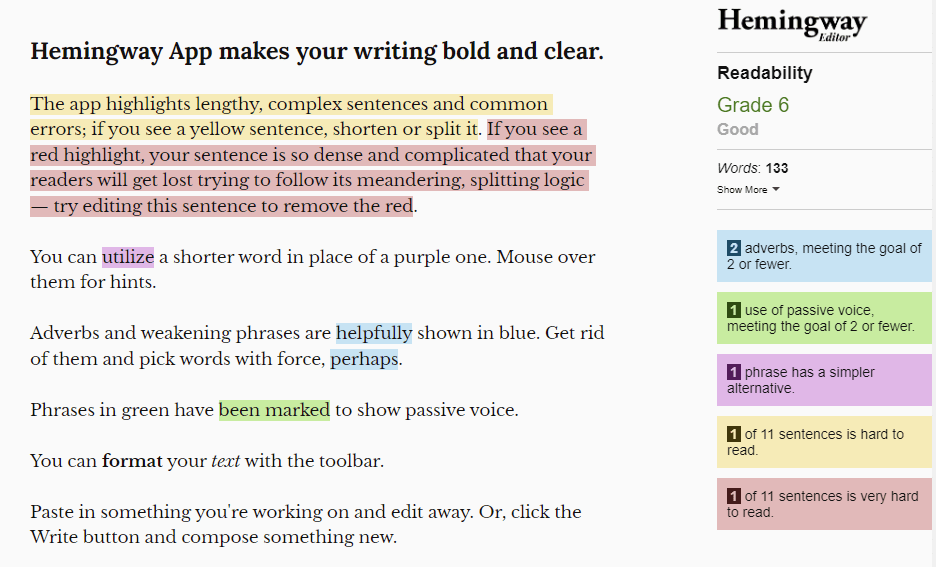Click the purple highlighted word "utilize"
This screenshot has width=936, height=567.
pos(128,257)
